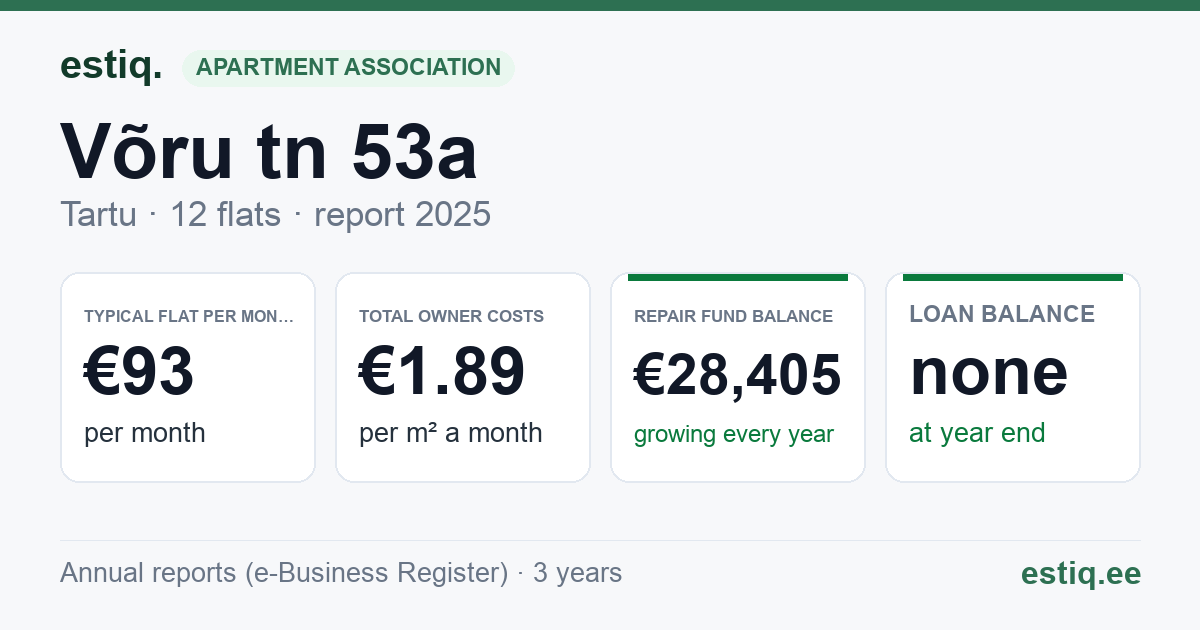Click the REPAIR FUND BALANCE label
This screenshot has height=630, width=1200.
pyautogui.click(x=733, y=316)
